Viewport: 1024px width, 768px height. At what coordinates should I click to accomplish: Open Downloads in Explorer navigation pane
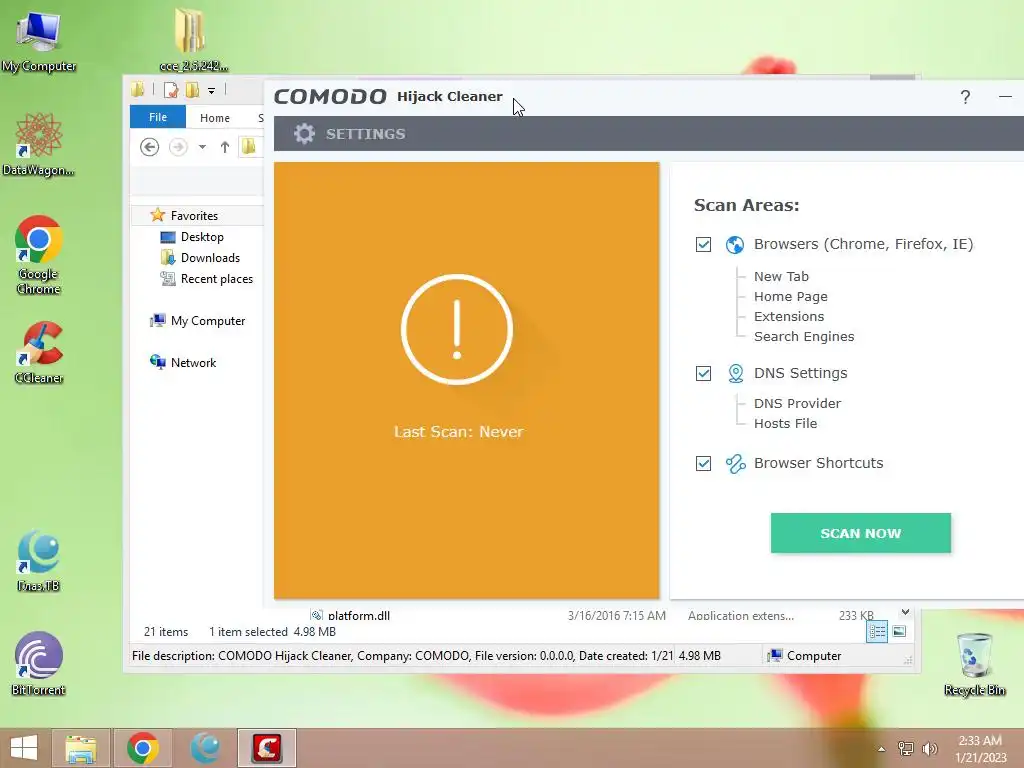pos(210,258)
